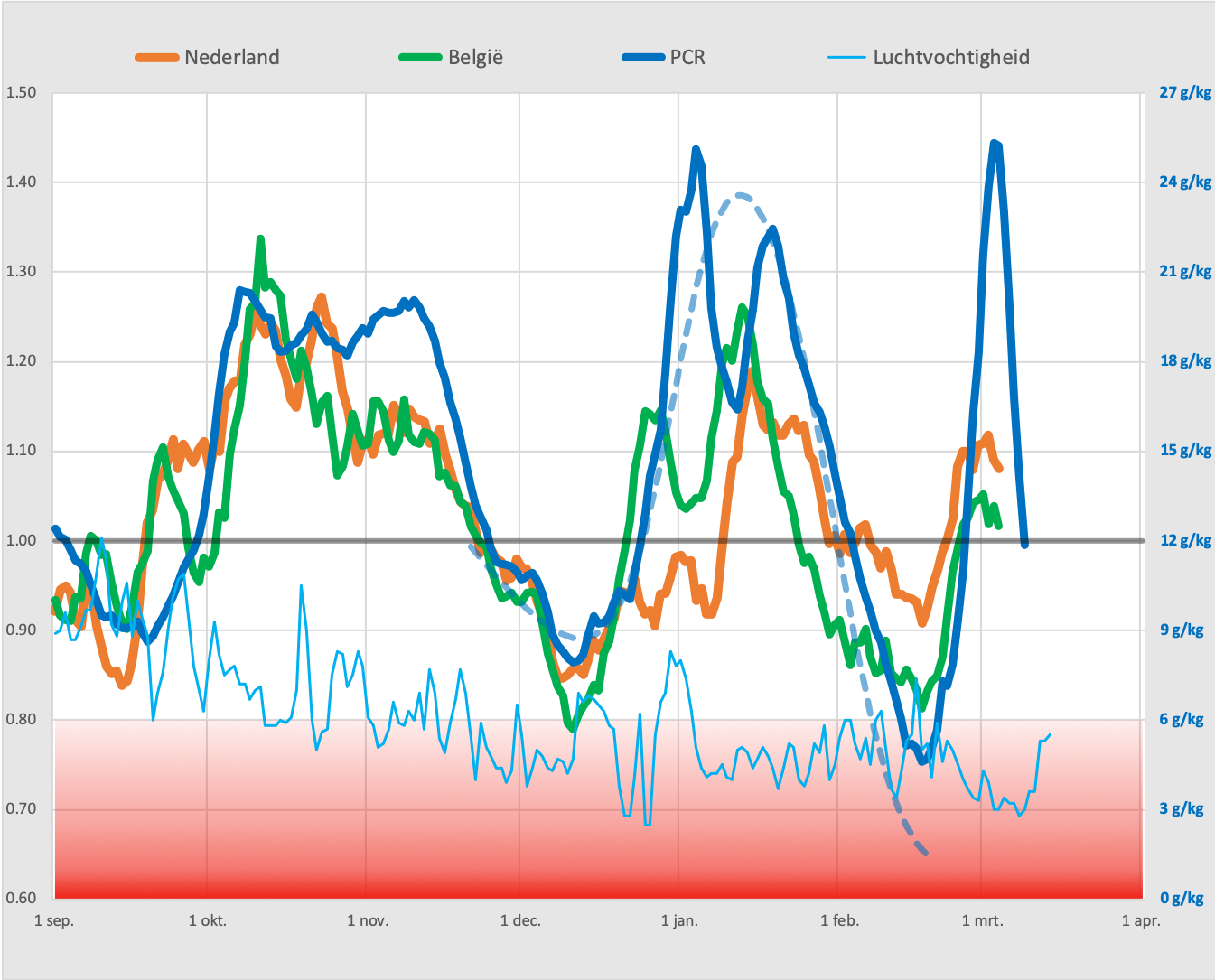Click the 24 g/kg right axis label
The image size is (1215, 980).
tap(1185, 182)
